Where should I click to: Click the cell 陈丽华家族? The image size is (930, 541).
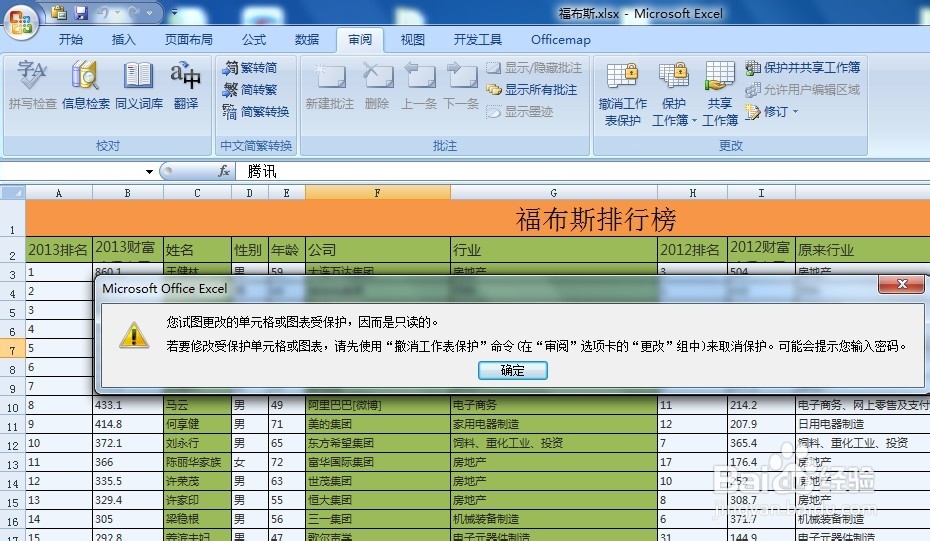point(197,462)
